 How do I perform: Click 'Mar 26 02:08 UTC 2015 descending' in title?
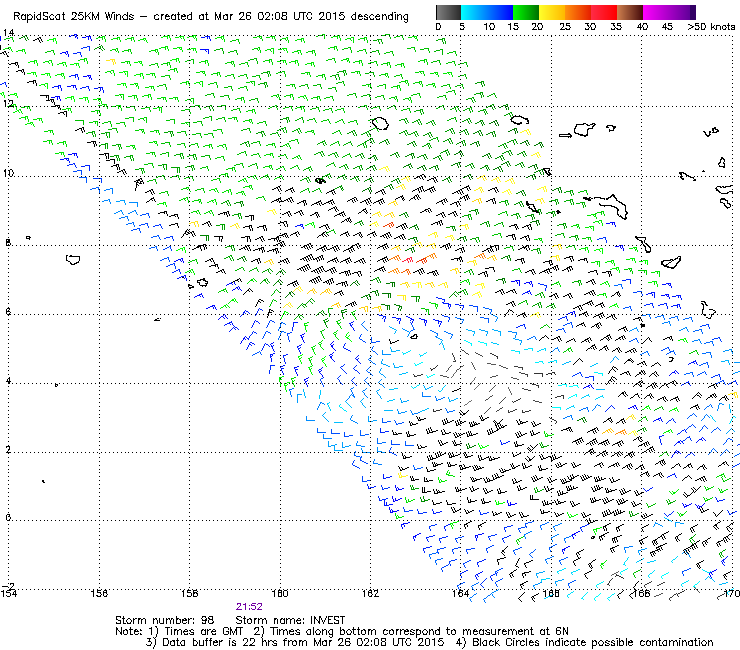pyautogui.click(x=311, y=17)
